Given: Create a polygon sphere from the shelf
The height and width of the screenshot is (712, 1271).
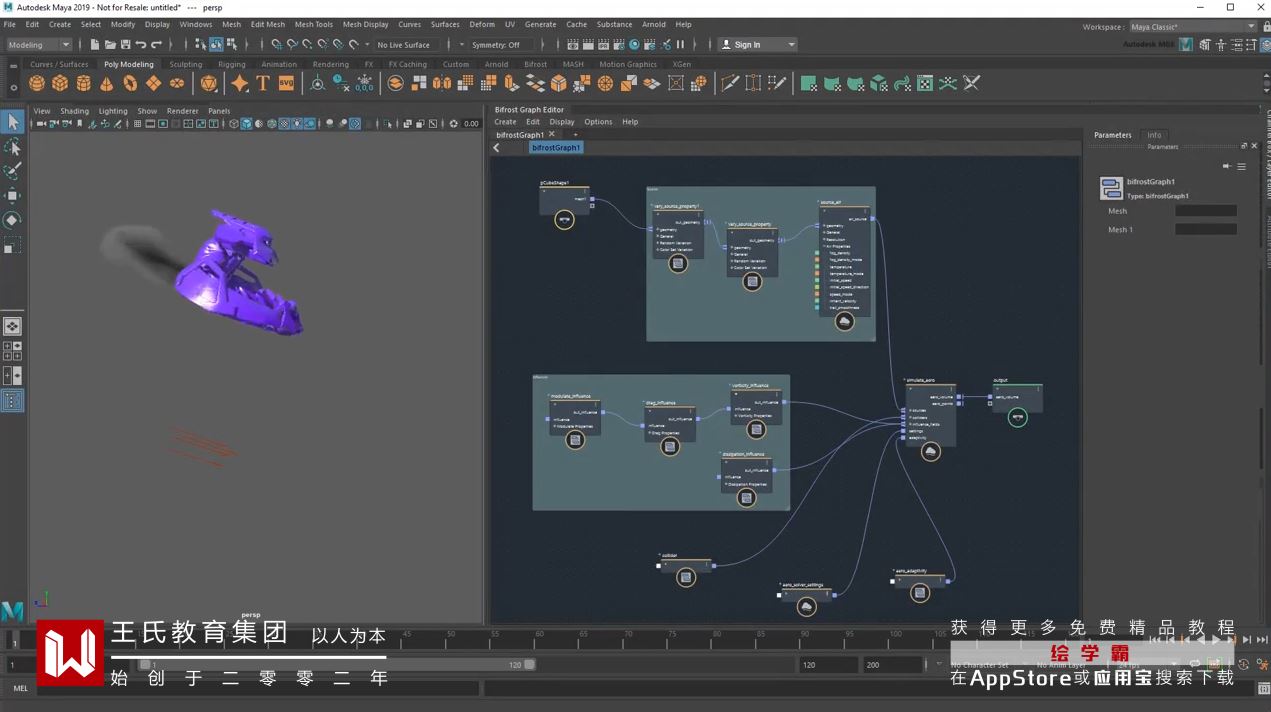Looking at the screenshot, I should [37, 84].
